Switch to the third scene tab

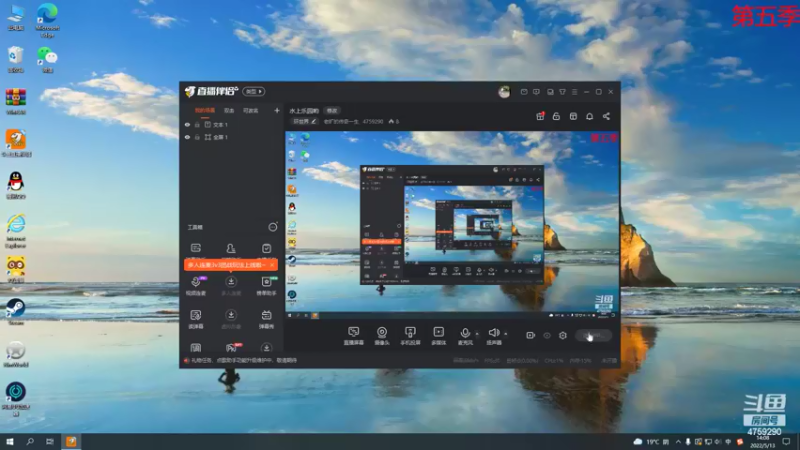(x=251, y=110)
